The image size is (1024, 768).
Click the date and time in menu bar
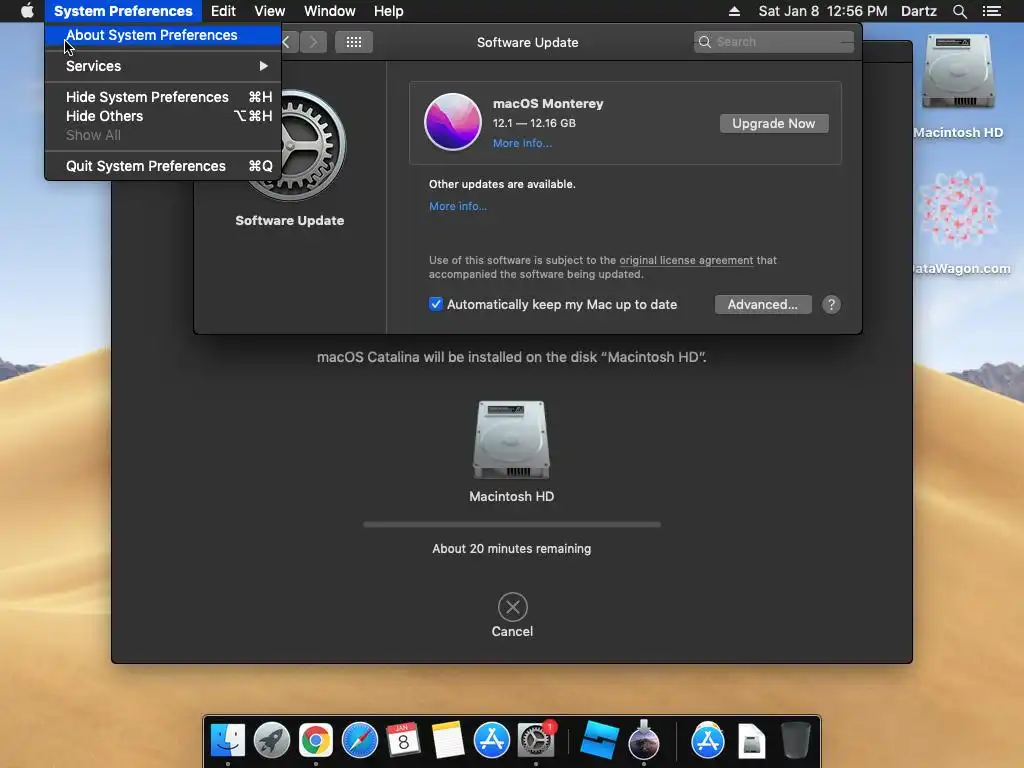point(823,11)
